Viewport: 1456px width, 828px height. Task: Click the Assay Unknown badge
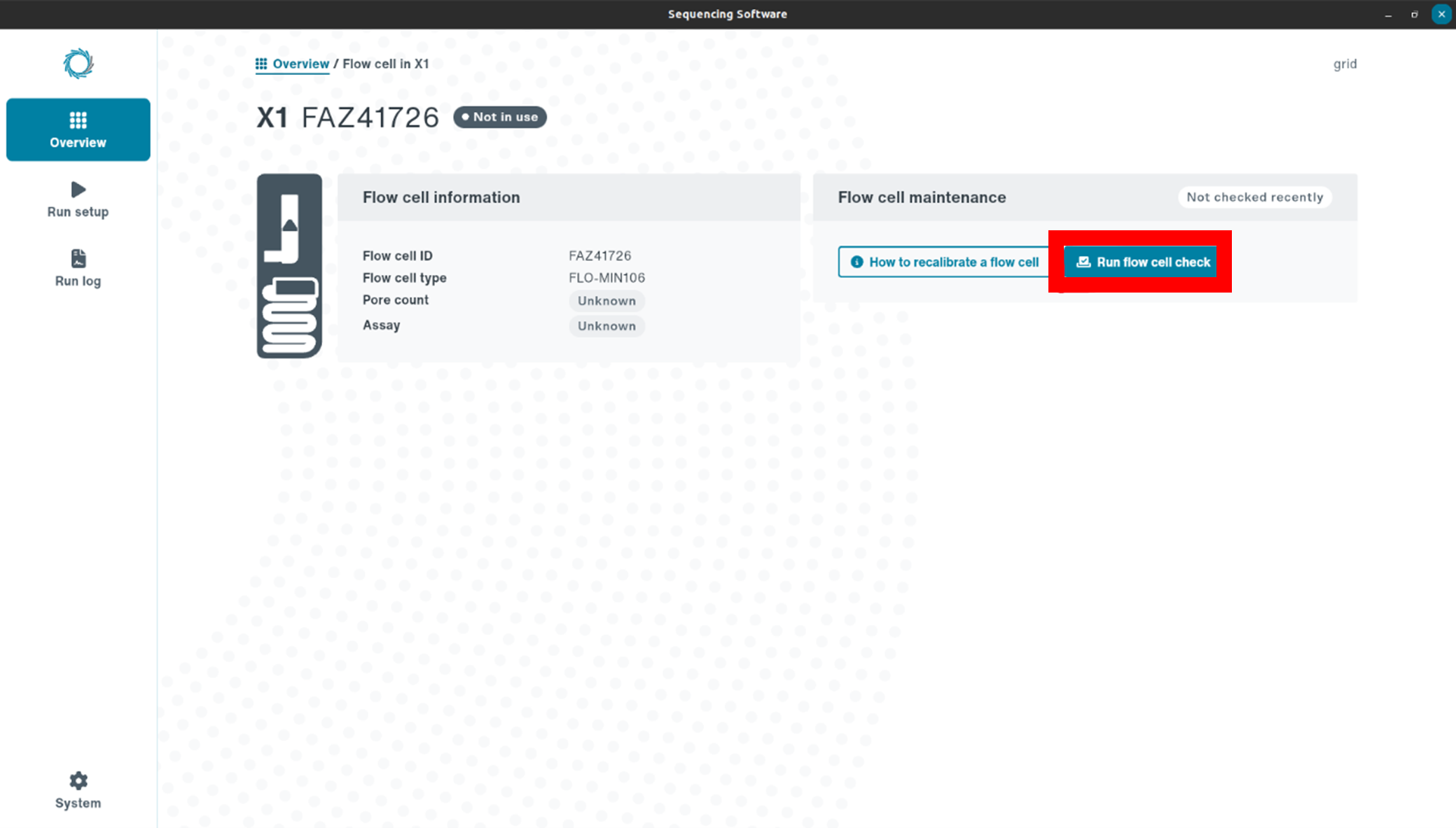click(606, 326)
